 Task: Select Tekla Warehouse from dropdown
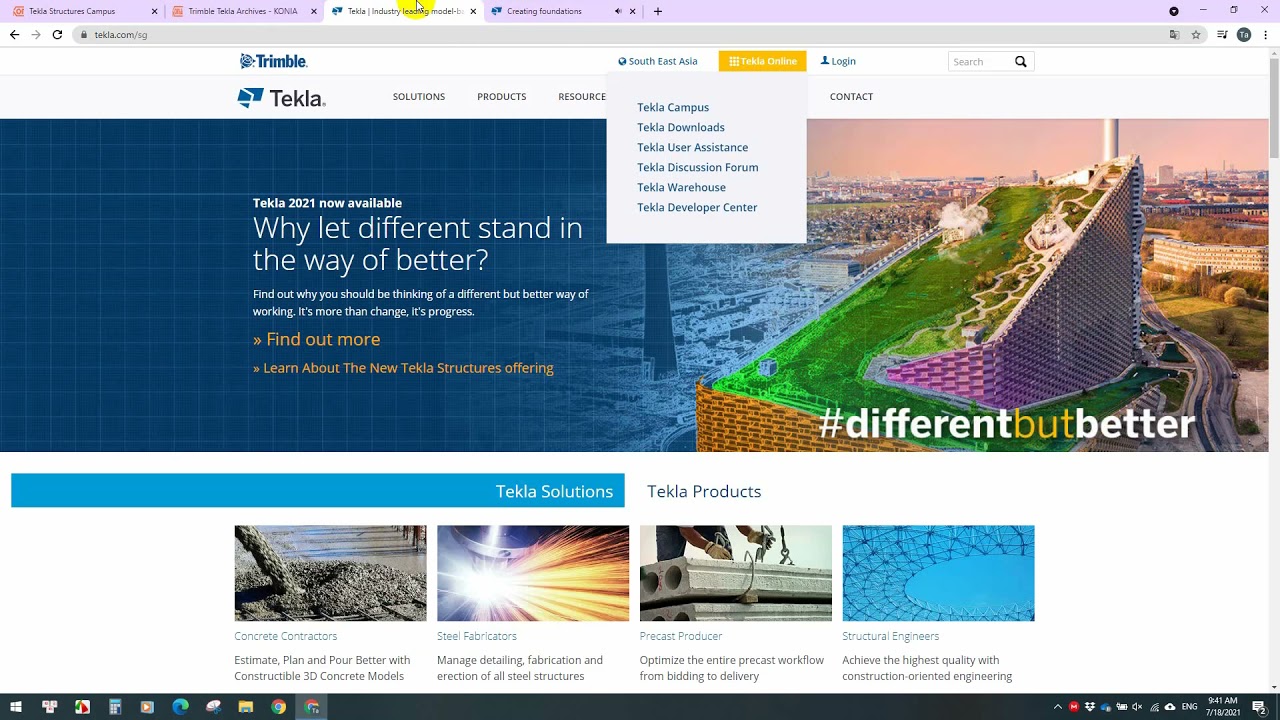click(x=681, y=187)
